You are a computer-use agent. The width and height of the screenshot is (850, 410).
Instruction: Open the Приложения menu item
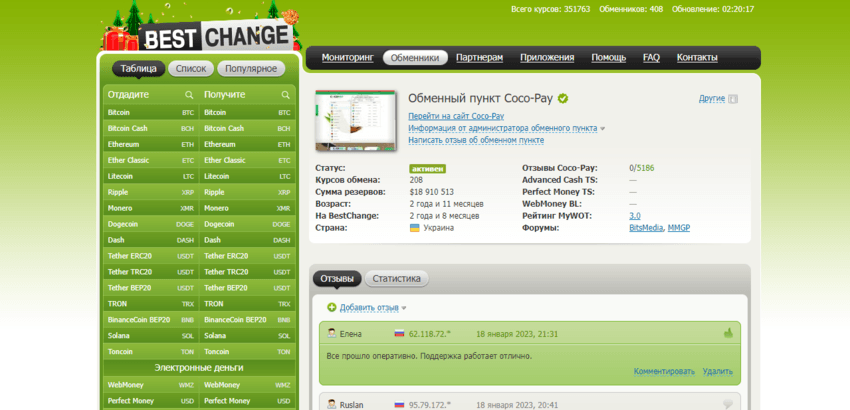tap(547, 57)
